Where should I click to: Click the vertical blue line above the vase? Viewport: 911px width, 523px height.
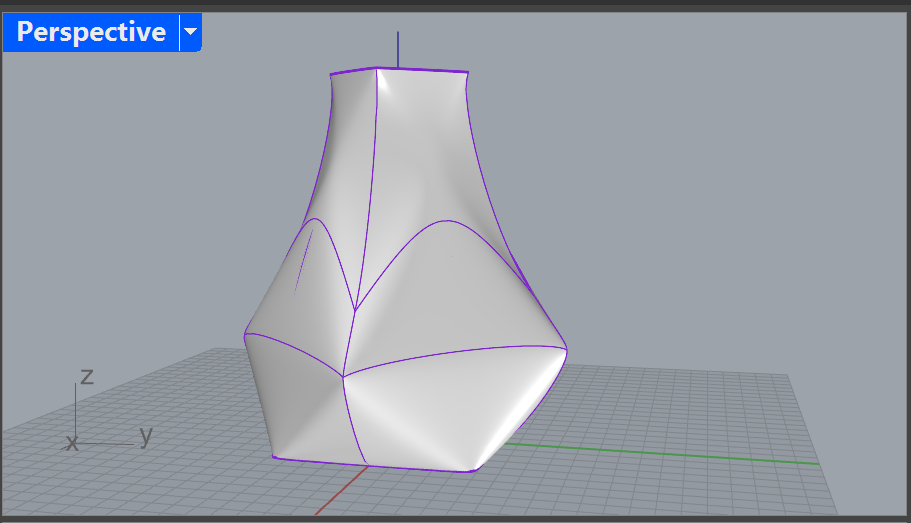(x=398, y=48)
